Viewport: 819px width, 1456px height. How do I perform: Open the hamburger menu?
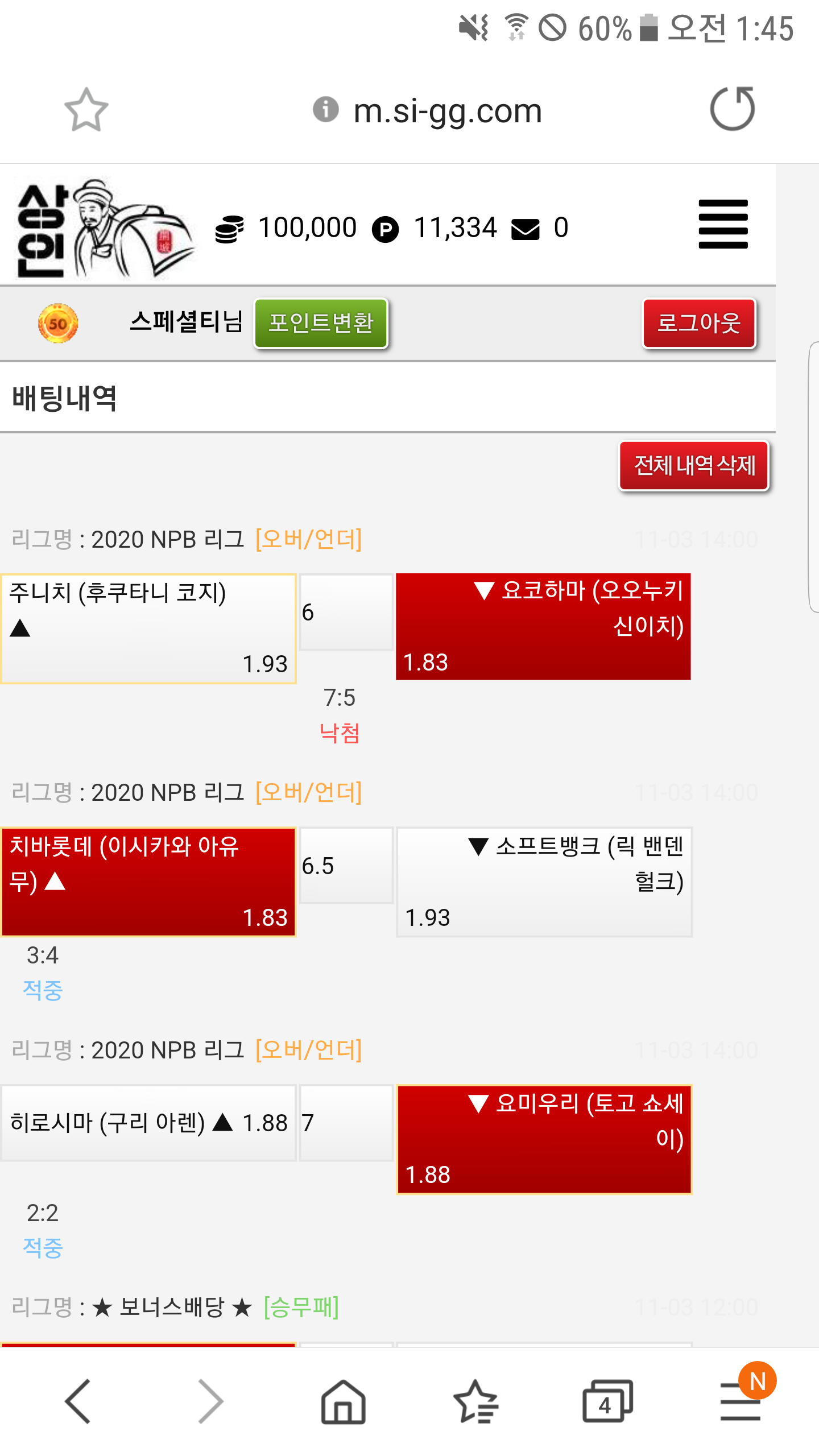[x=723, y=224]
